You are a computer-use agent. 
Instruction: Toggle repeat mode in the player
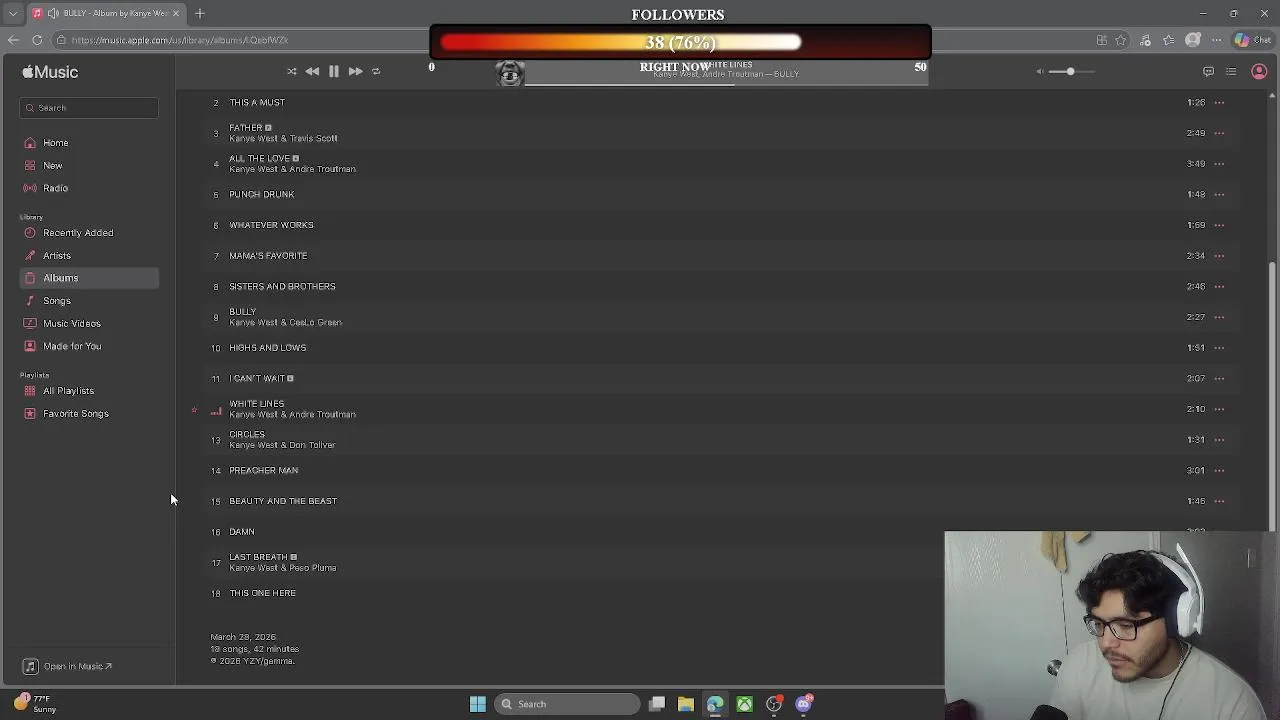pyautogui.click(x=376, y=71)
